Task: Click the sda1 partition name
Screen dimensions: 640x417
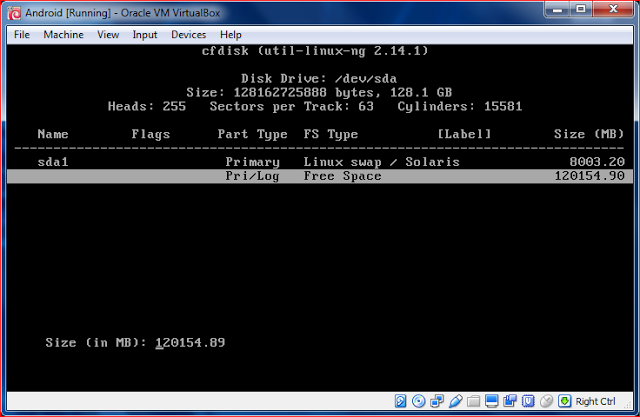Action: (x=53, y=162)
